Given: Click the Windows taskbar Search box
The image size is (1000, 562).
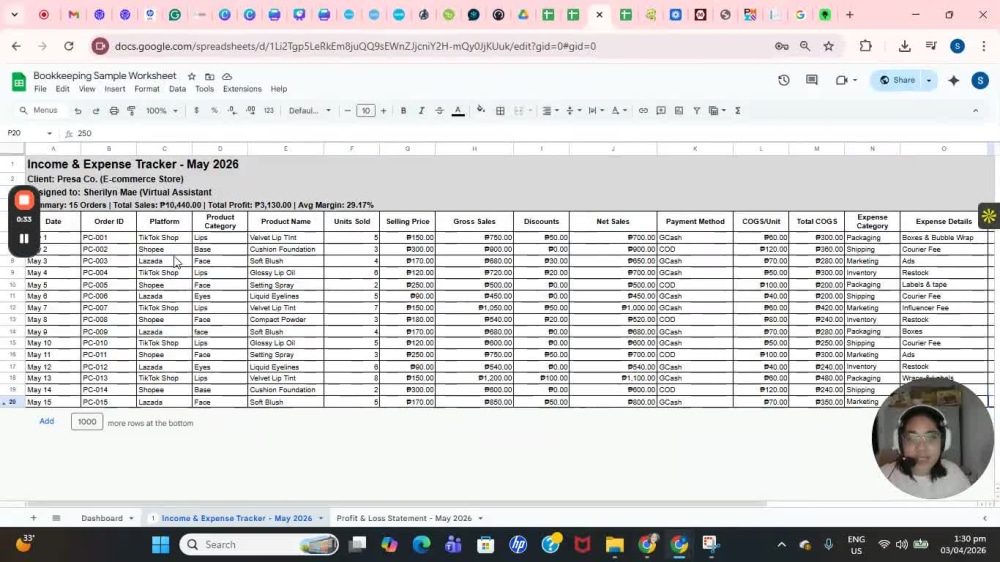Looking at the screenshot, I should point(259,545).
